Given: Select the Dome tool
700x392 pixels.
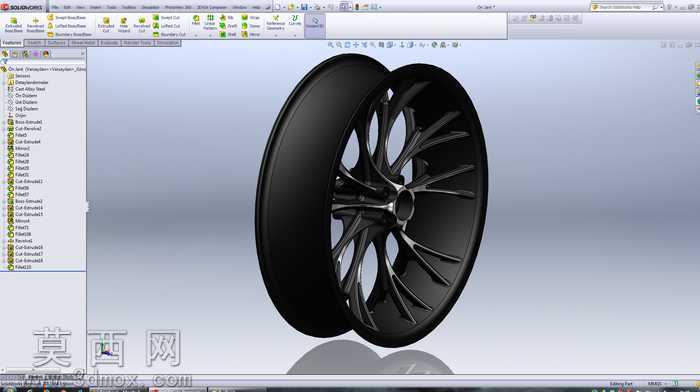Looking at the screenshot, I should click(x=250, y=26).
